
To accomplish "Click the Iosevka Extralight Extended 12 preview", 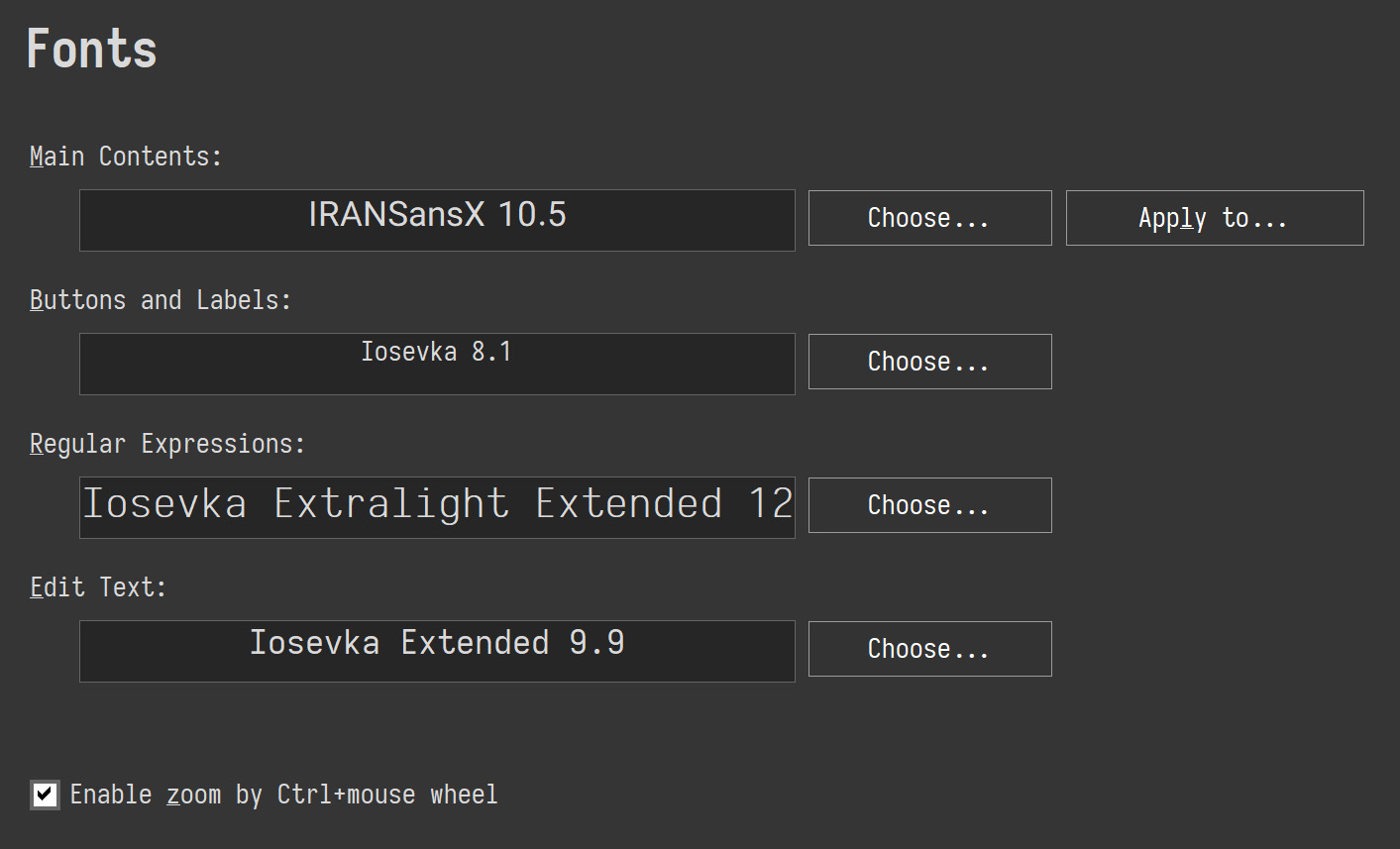I will tap(437, 507).
